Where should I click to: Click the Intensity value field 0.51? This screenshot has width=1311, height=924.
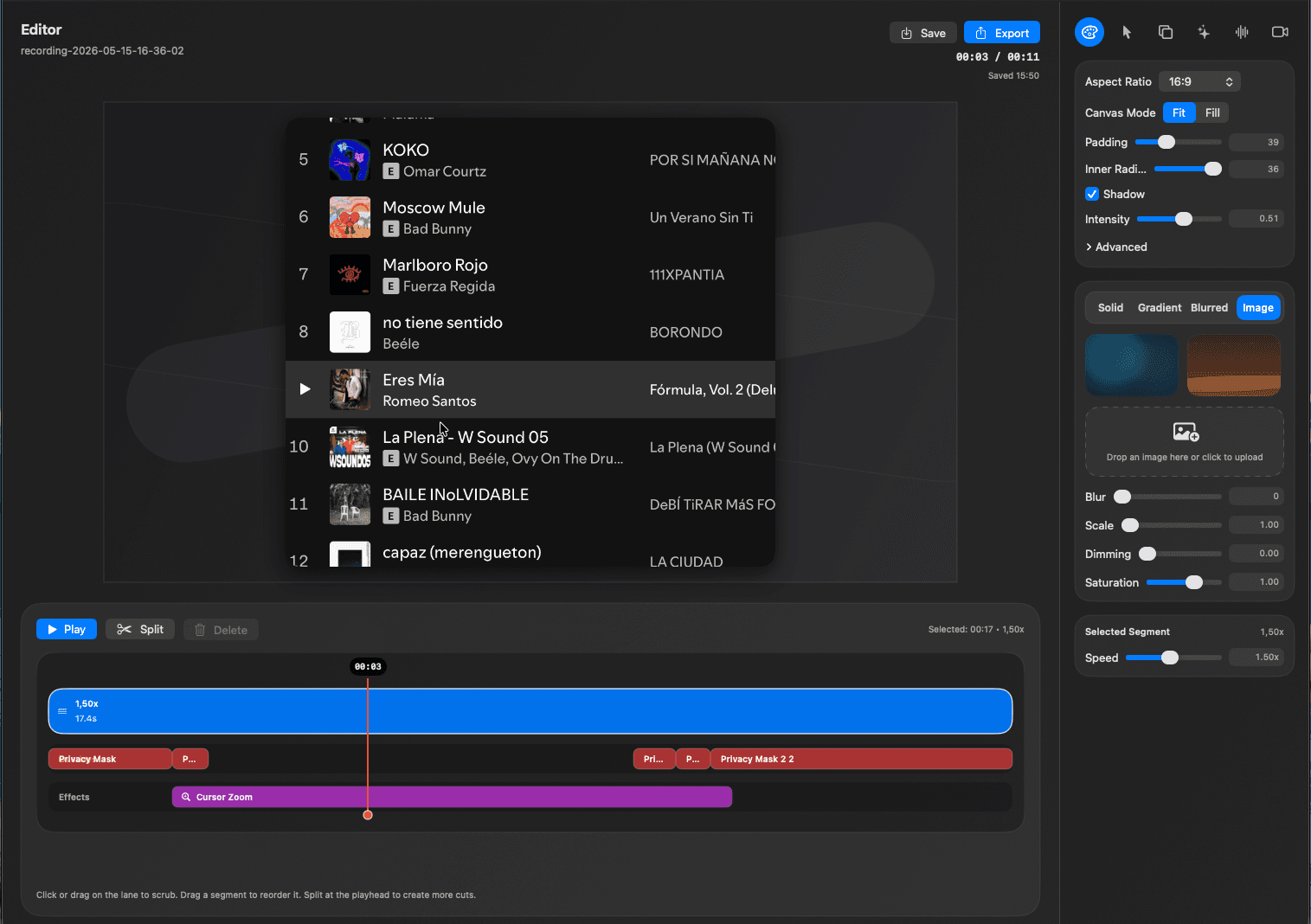pos(1256,219)
